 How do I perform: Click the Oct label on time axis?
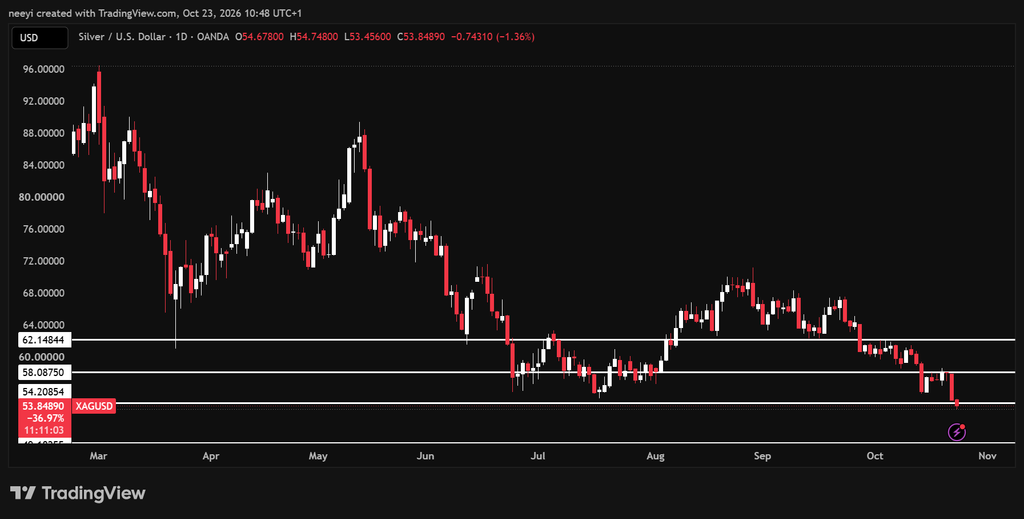pos(875,456)
